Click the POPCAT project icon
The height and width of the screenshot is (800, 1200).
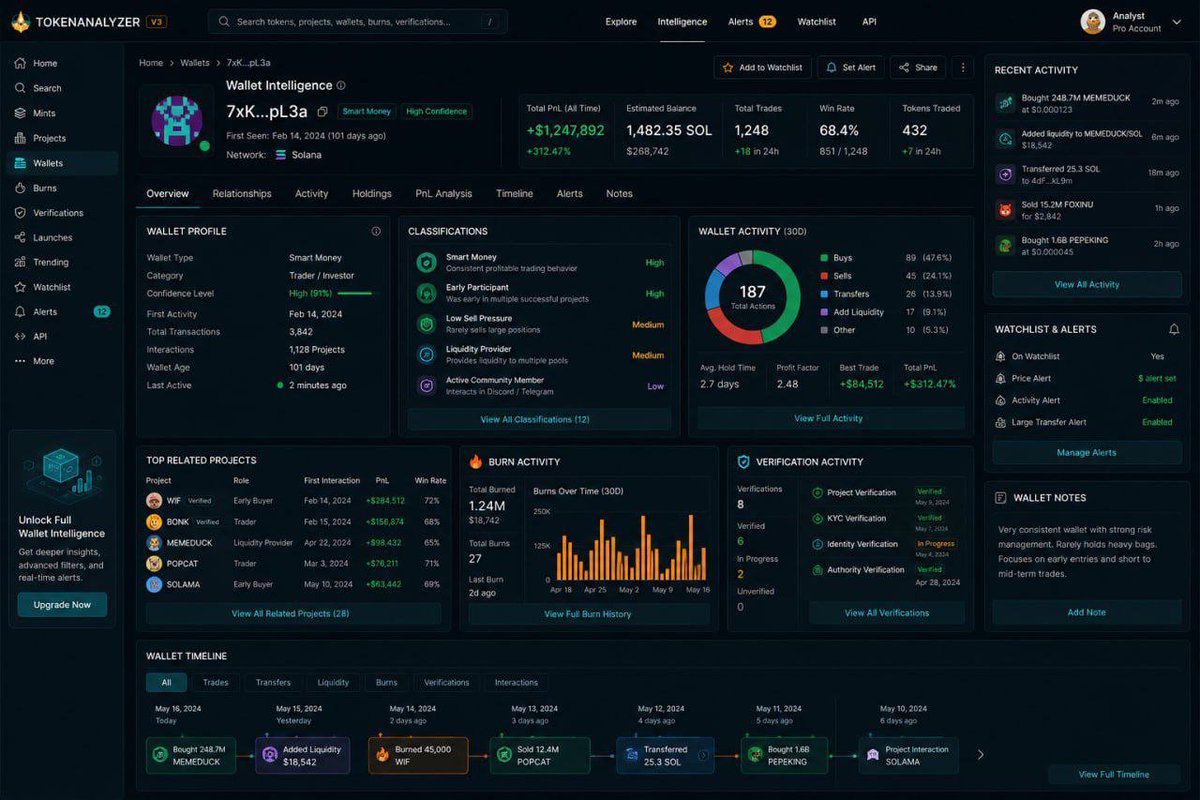pyautogui.click(x=154, y=563)
